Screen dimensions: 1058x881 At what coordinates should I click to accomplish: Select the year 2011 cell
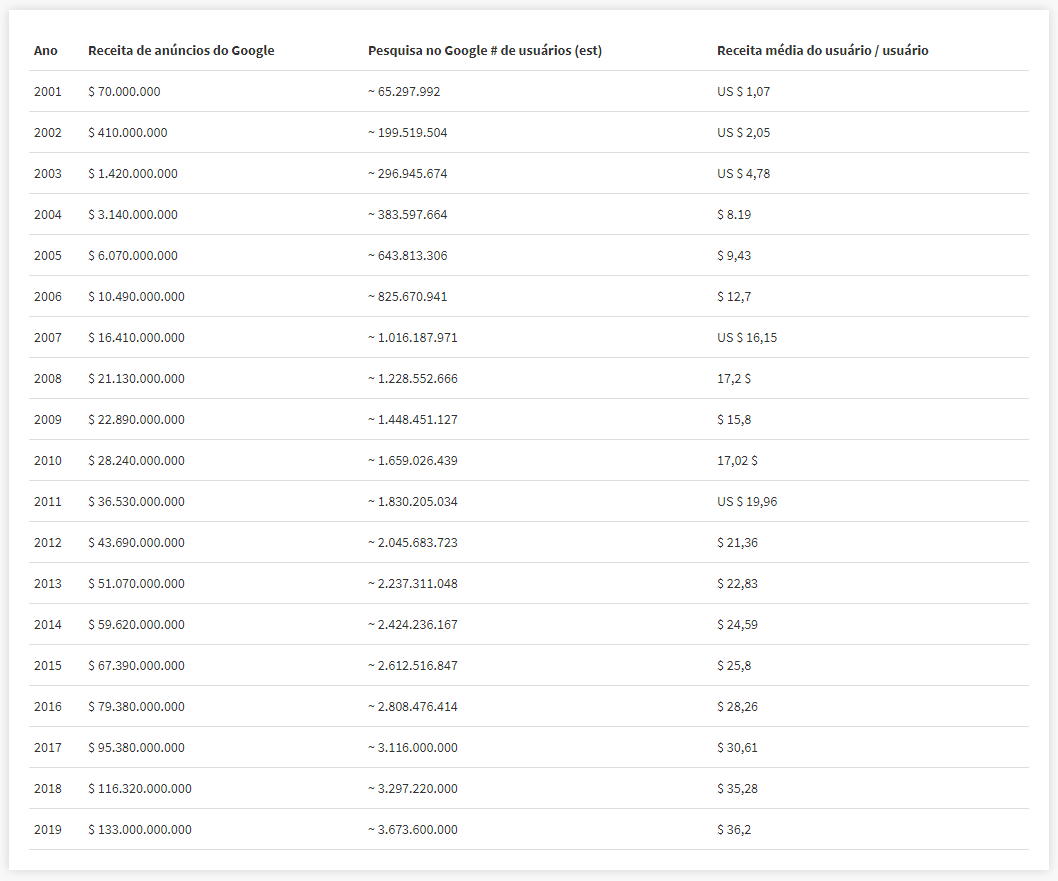48,502
